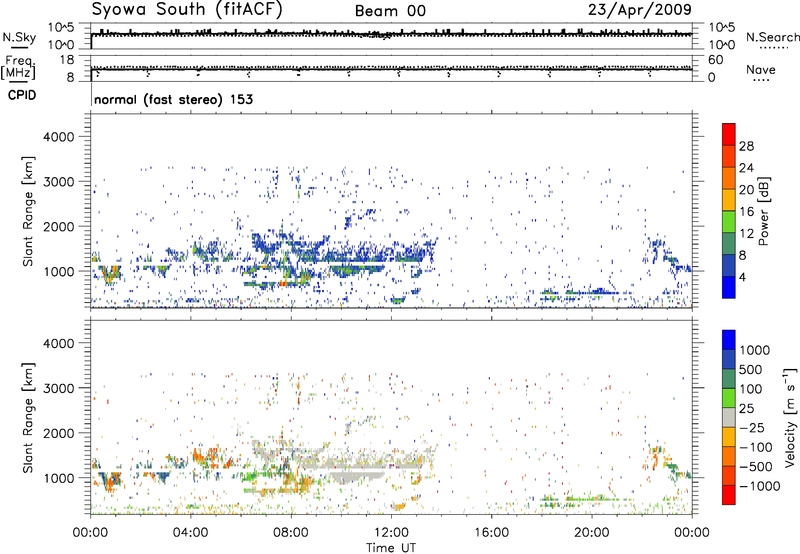Click the date '23/Apr/2009'

pos(640,10)
